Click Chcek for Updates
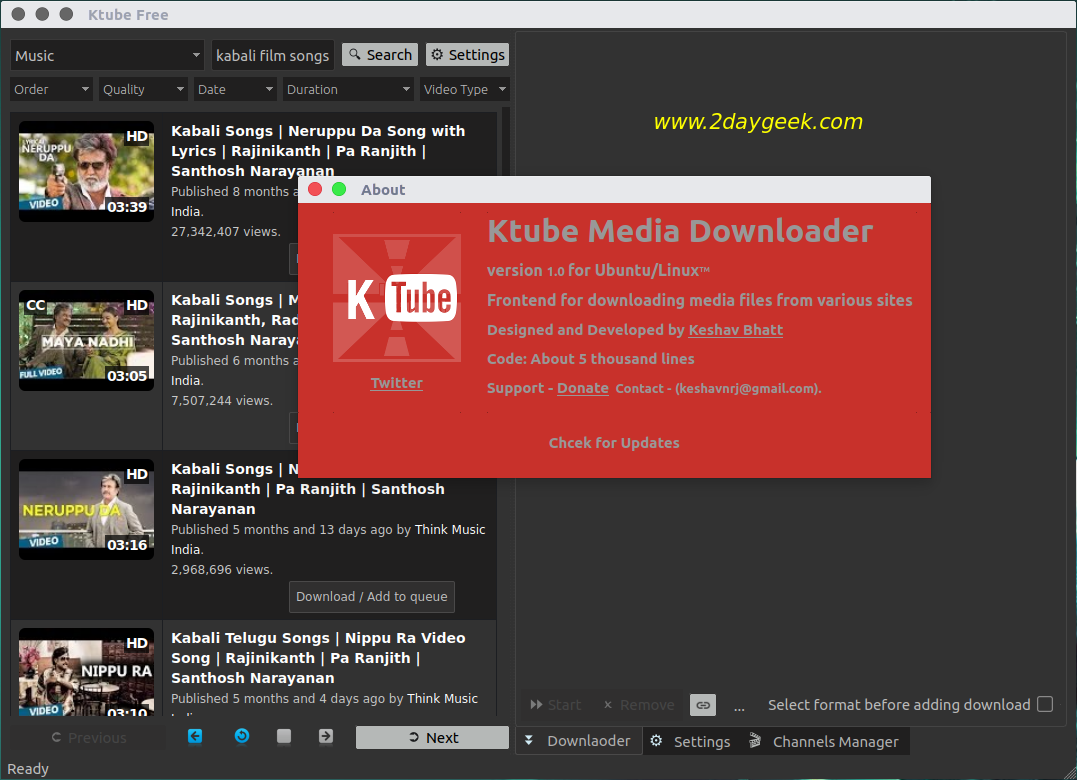 (614, 443)
